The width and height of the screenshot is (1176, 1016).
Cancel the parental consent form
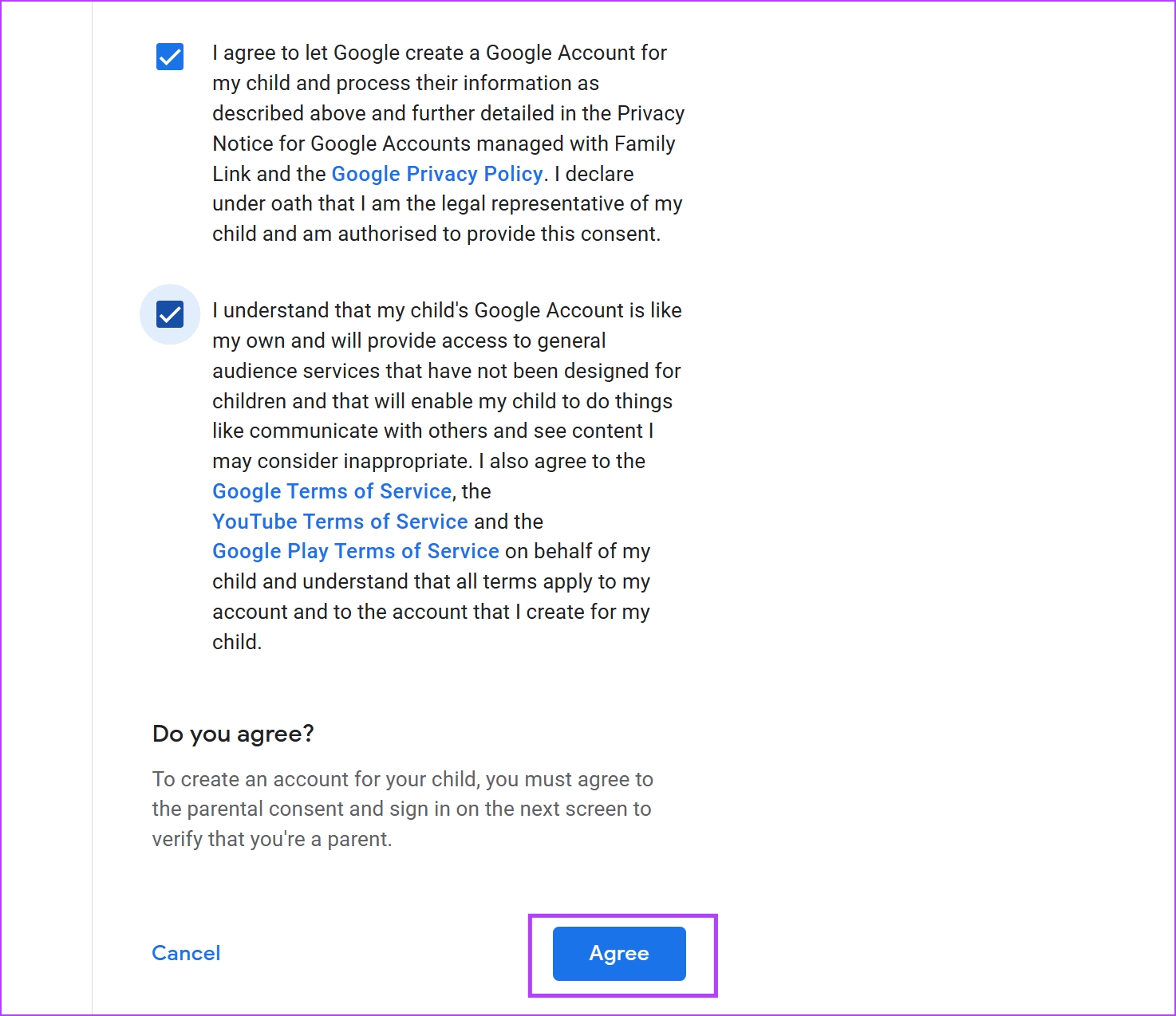(x=186, y=953)
